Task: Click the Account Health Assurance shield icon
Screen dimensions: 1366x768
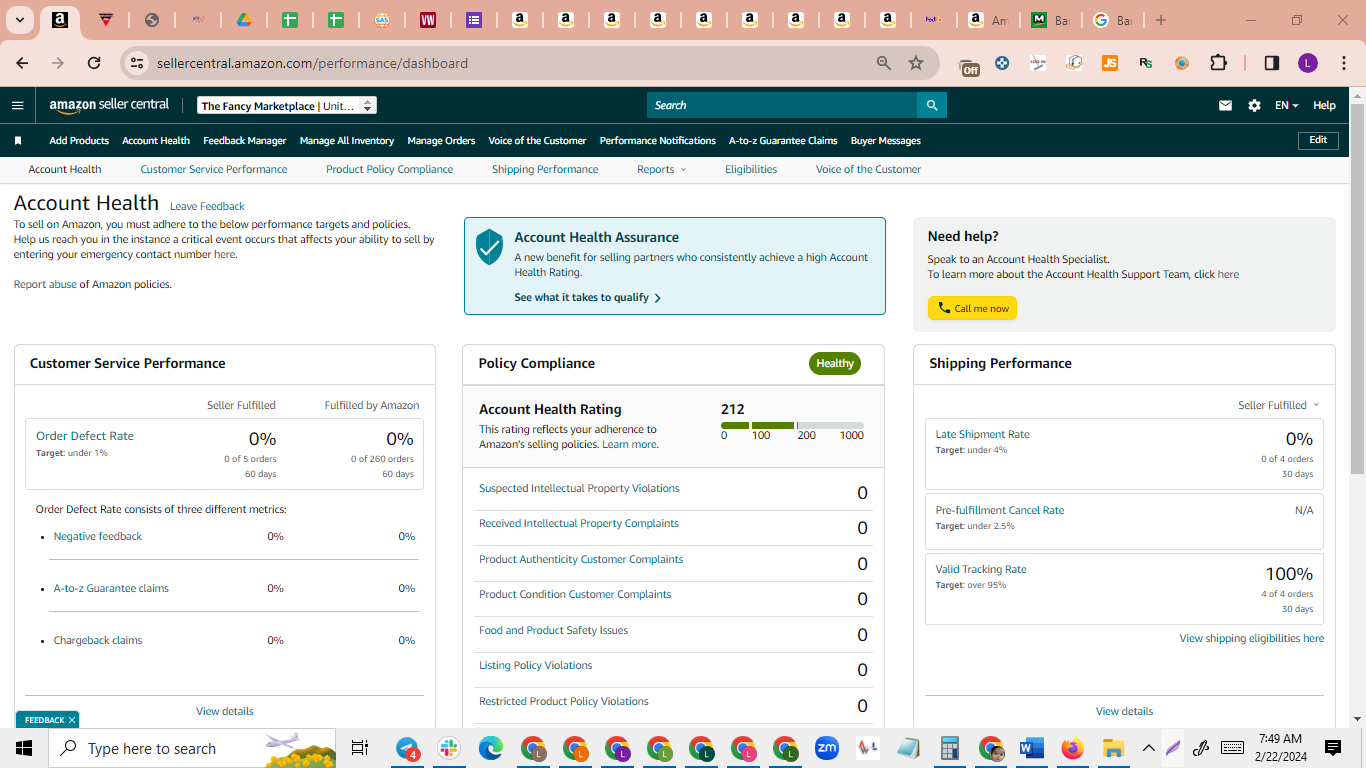Action: click(x=489, y=246)
